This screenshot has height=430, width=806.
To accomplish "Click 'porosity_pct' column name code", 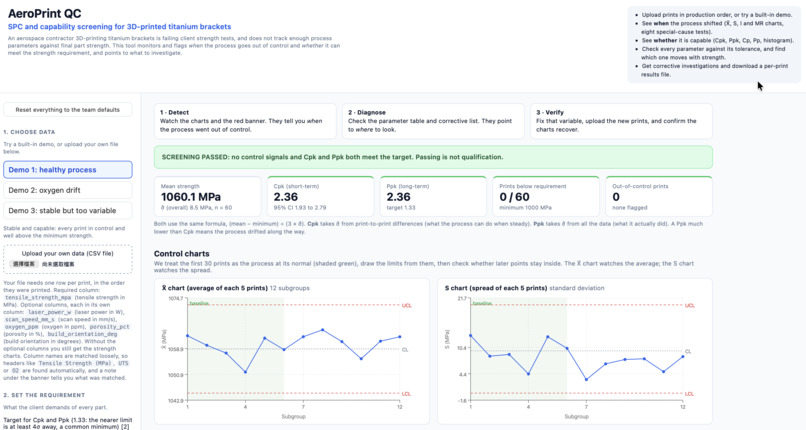I will pyautogui.click(x=109, y=327).
